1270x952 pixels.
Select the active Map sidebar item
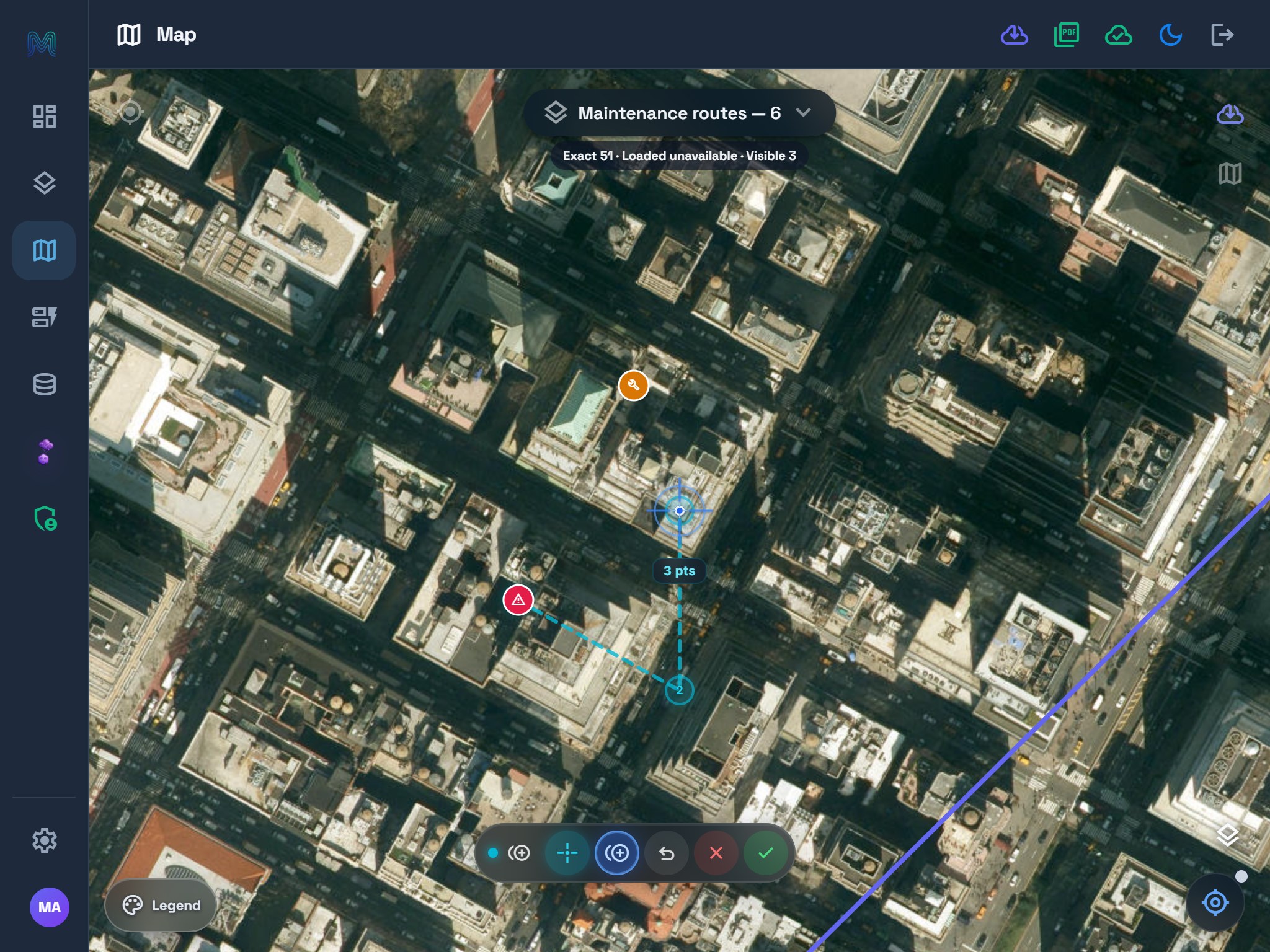pyautogui.click(x=44, y=250)
